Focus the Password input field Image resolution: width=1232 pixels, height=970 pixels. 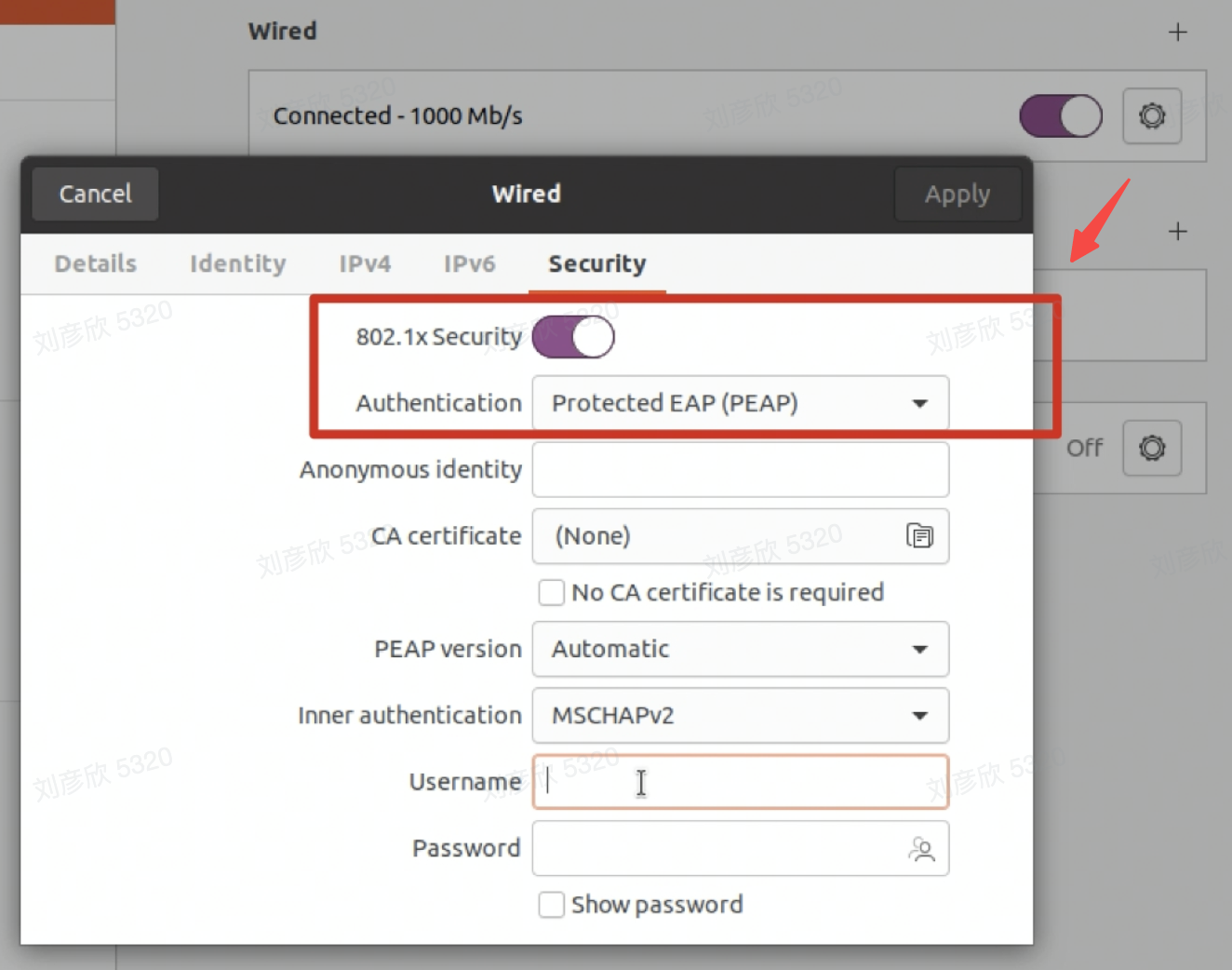[716, 849]
